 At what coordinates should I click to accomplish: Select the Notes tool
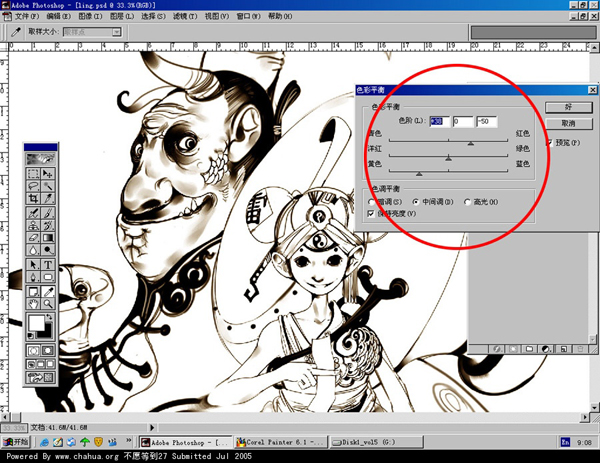point(34,292)
